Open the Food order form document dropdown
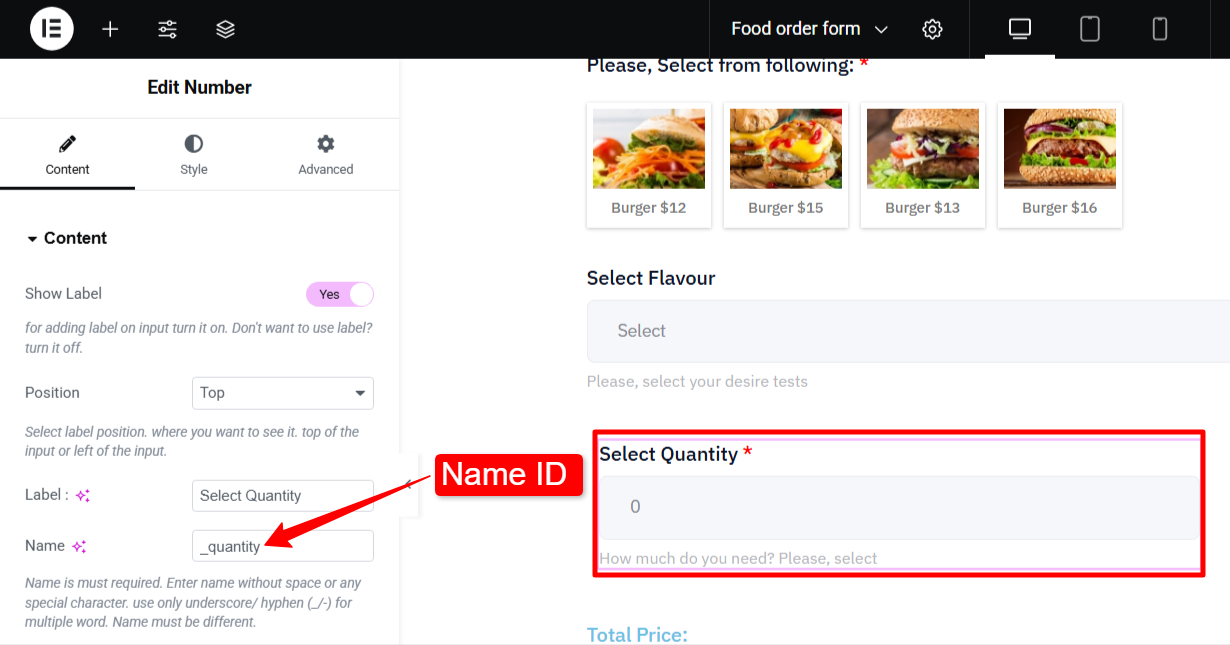1230x645 pixels. pyautogui.click(x=810, y=29)
